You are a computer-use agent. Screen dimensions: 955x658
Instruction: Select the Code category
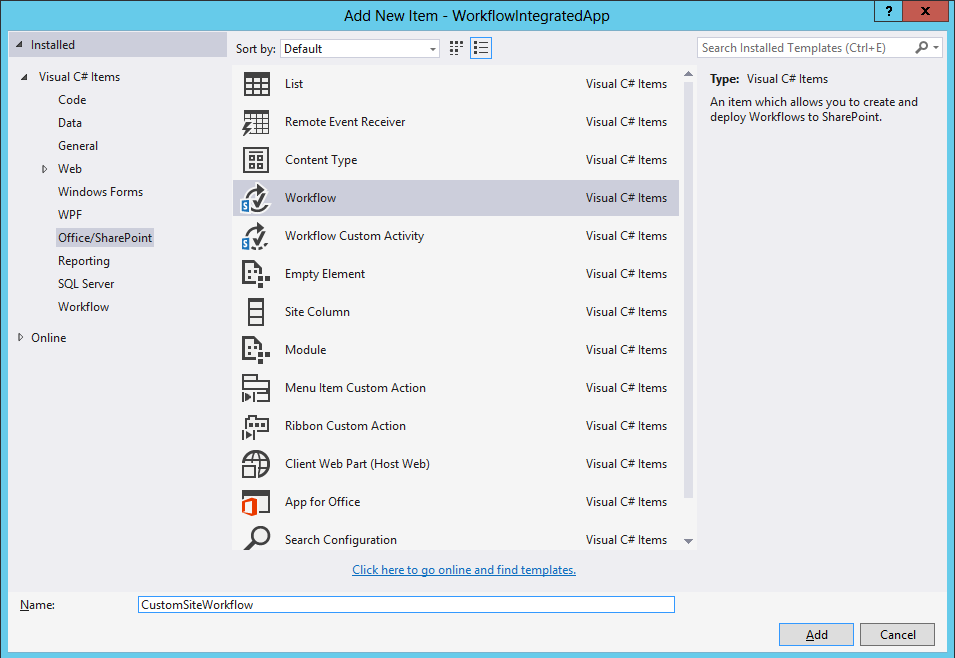coord(72,100)
